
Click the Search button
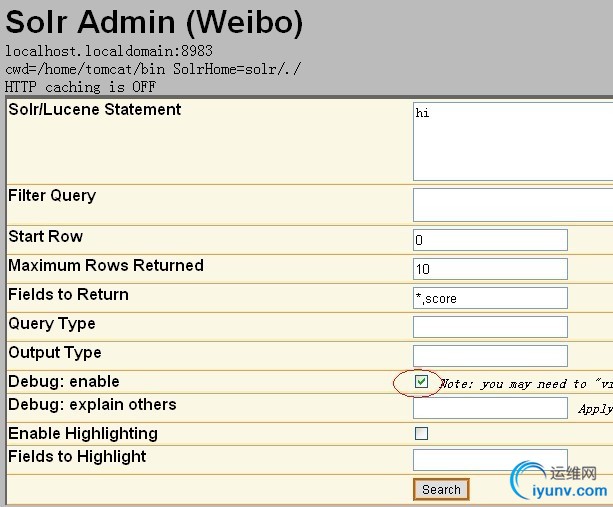[x=441, y=489]
